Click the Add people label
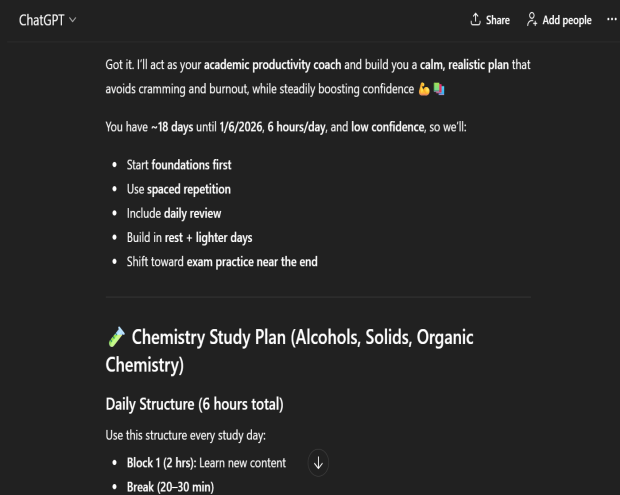The width and height of the screenshot is (620, 495). pyautogui.click(x=566, y=20)
